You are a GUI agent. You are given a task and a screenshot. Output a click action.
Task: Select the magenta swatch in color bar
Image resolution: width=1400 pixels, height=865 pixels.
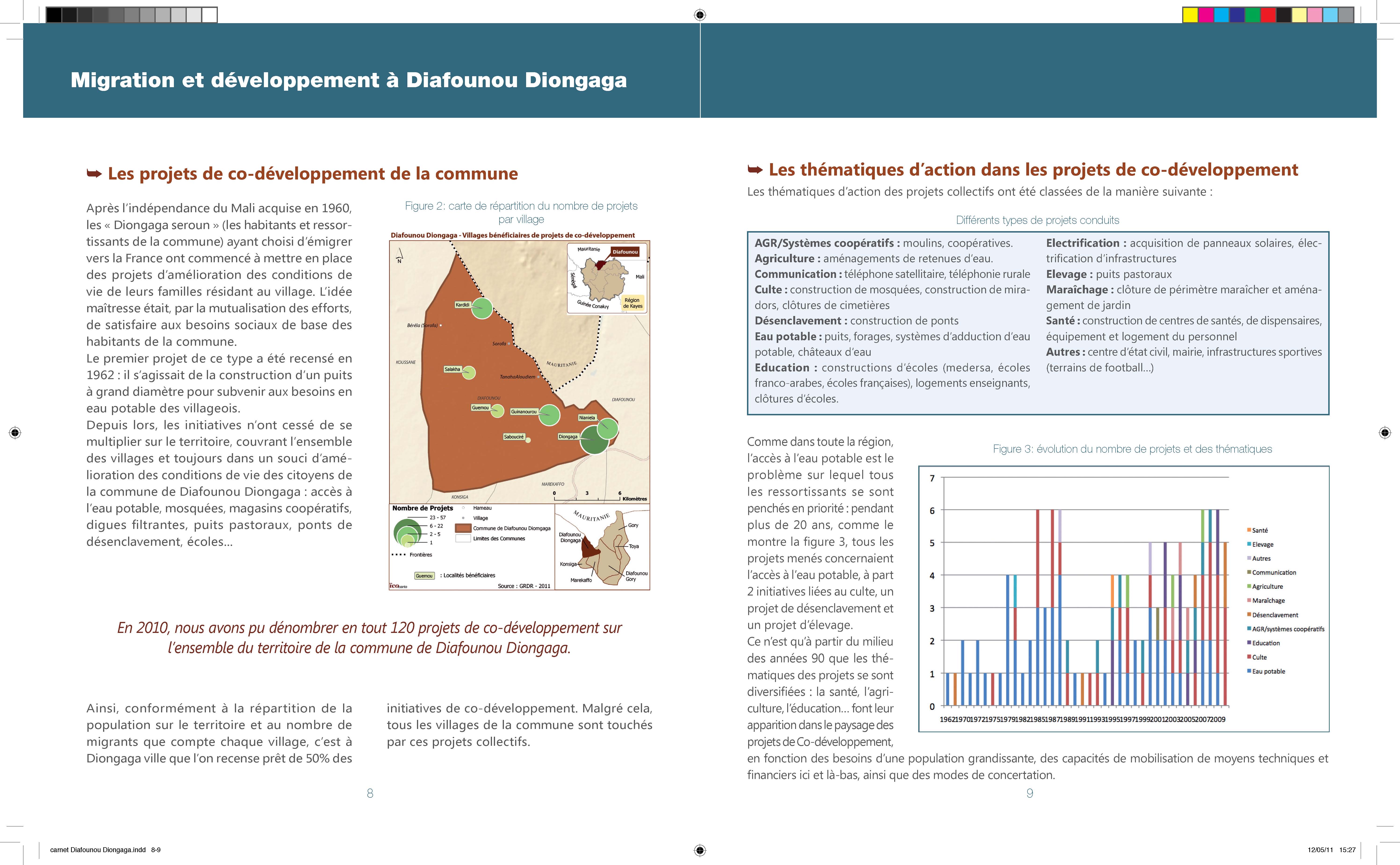click(1206, 15)
